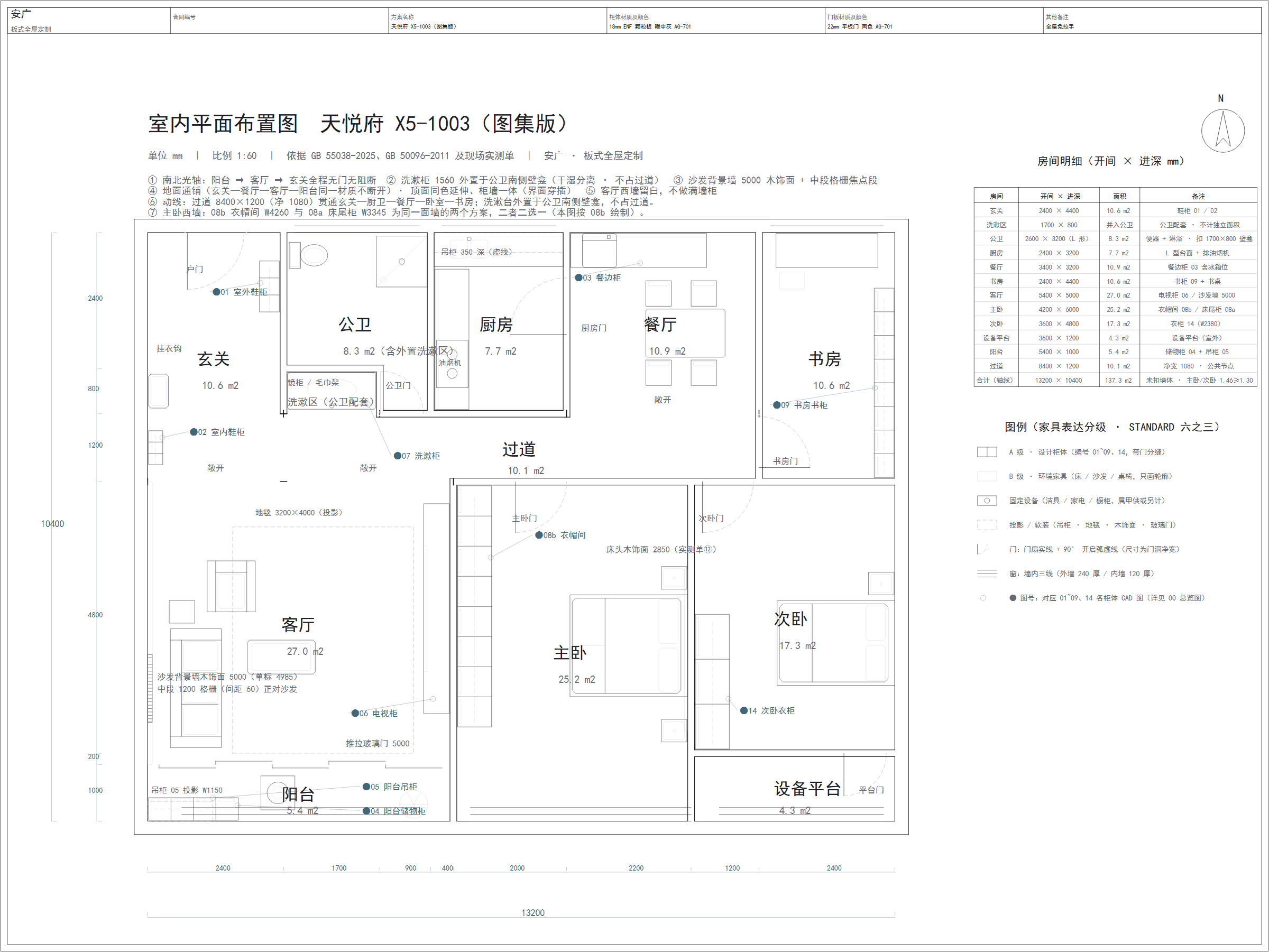Click the 餐厅 room label on the plan
1269x952 pixels.
(661, 325)
